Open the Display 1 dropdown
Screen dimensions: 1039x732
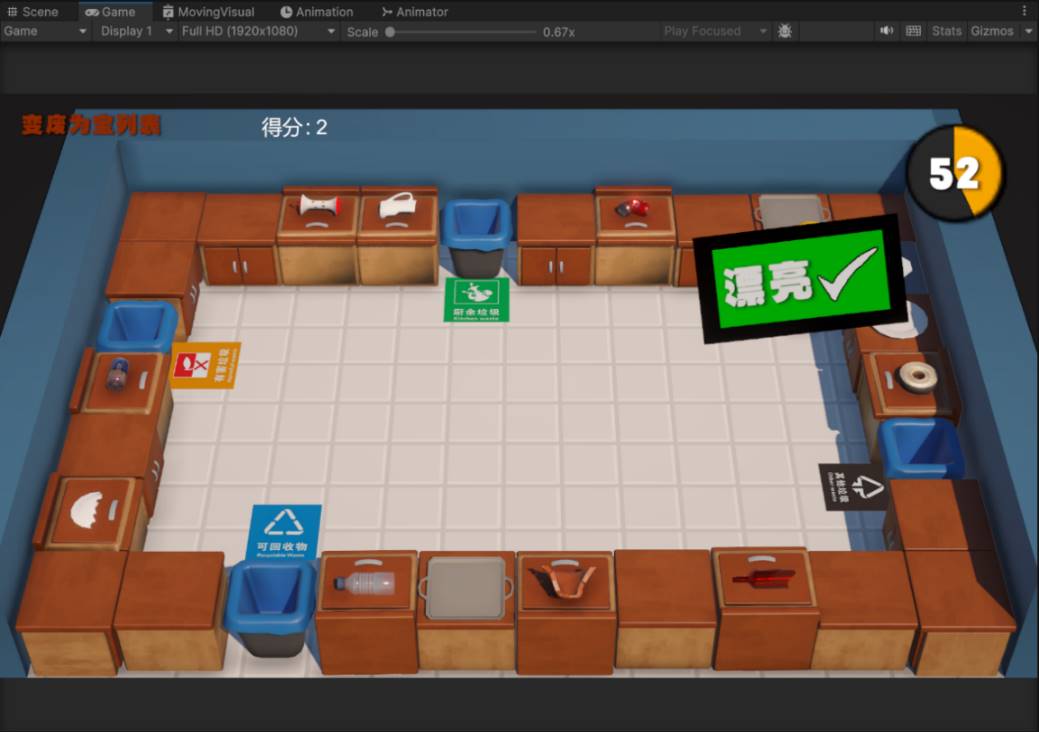coord(137,31)
